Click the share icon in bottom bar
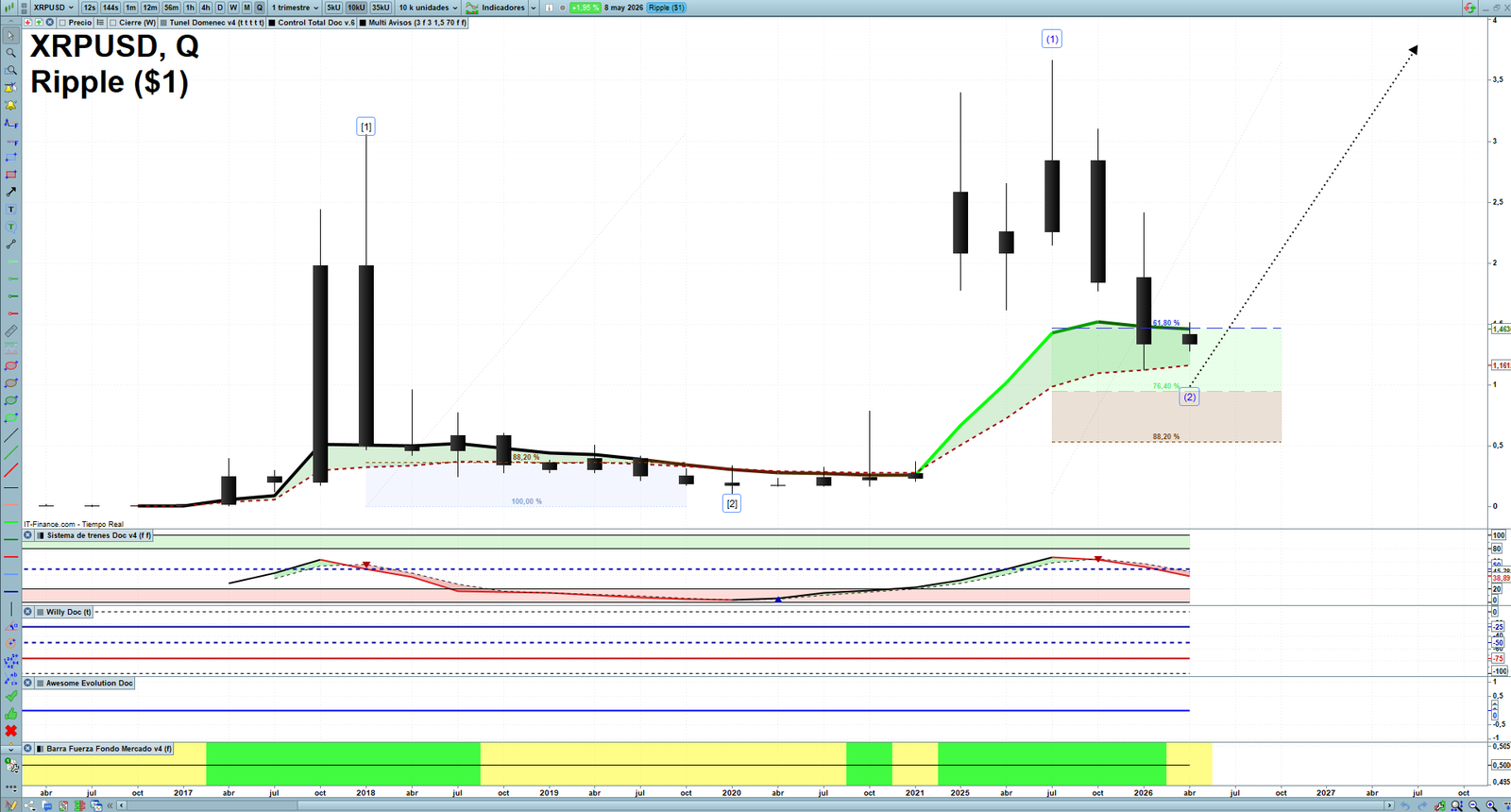 [x=30, y=805]
